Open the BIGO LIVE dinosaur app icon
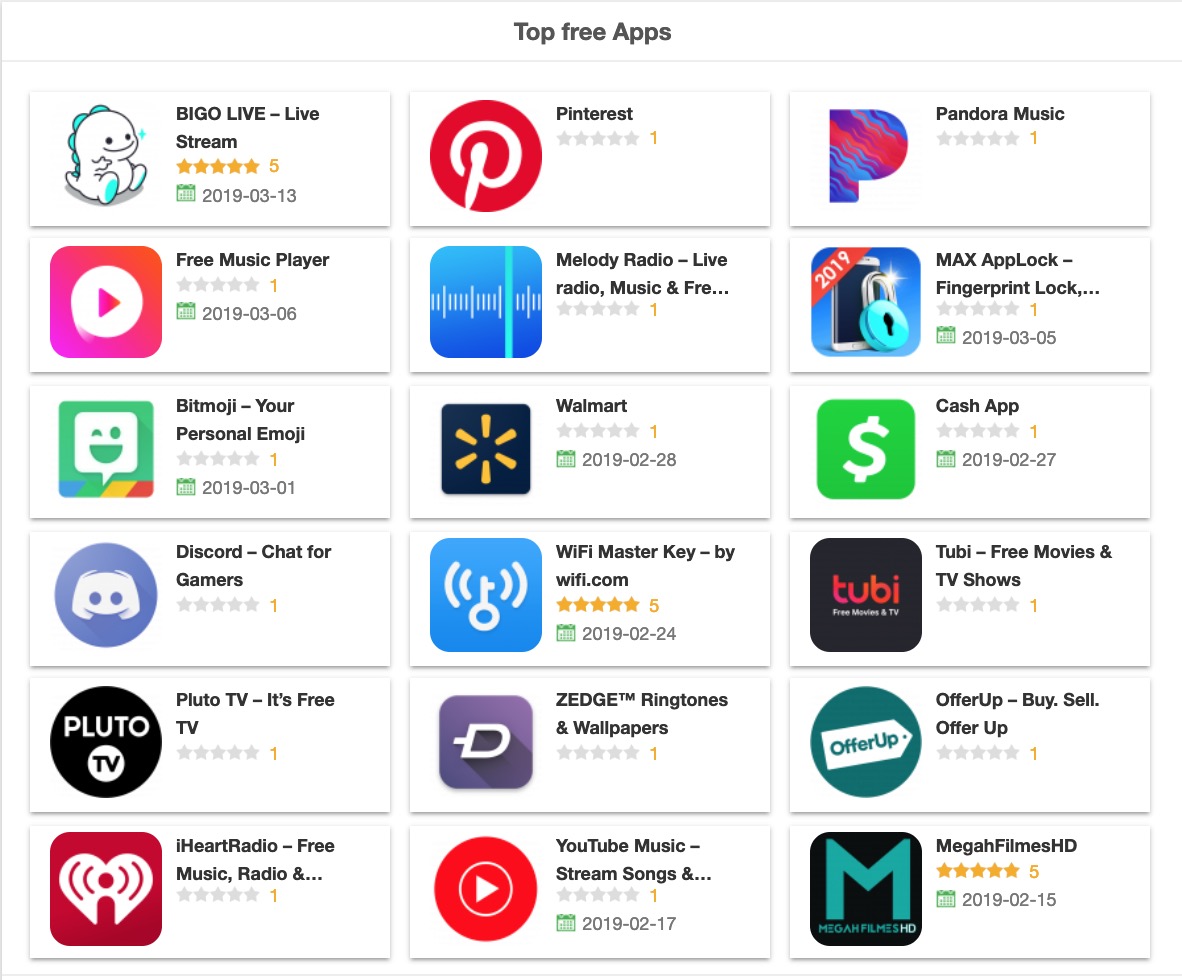 [106, 156]
